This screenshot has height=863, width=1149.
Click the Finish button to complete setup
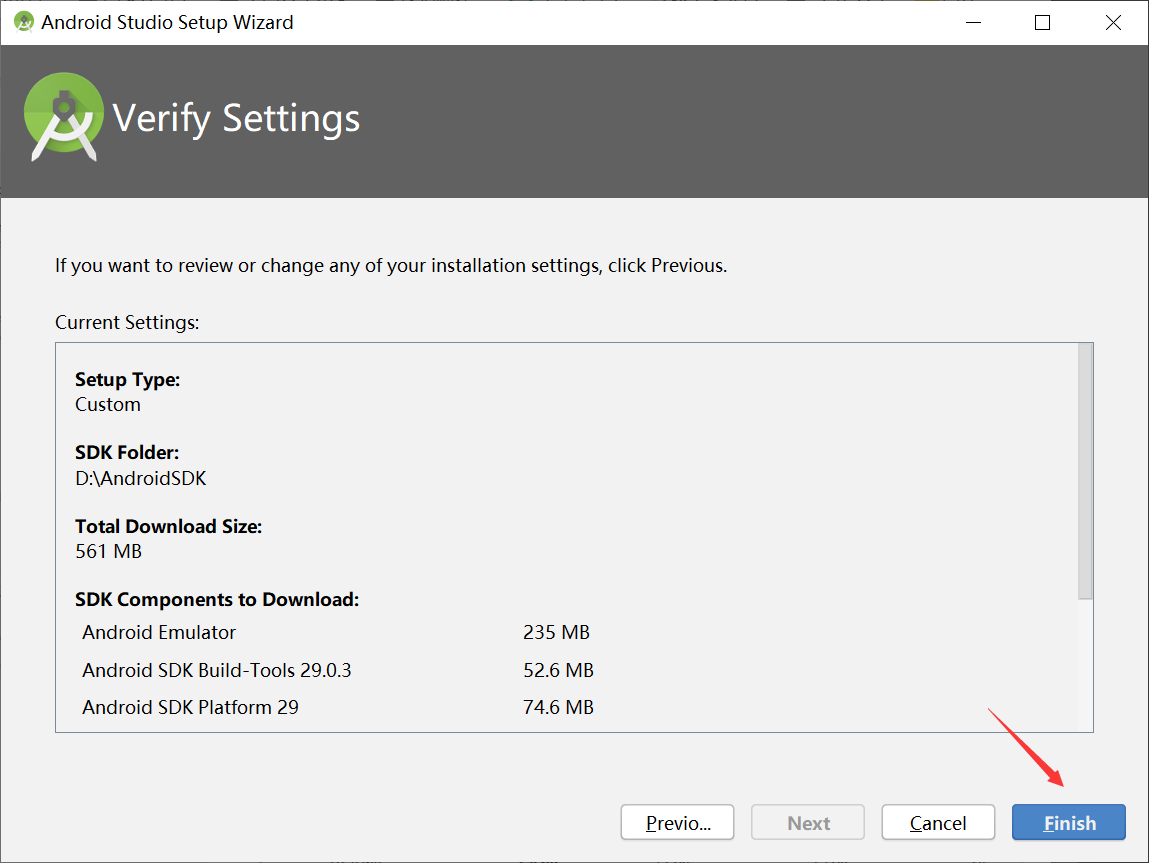pyautogui.click(x=1068, y=822)
